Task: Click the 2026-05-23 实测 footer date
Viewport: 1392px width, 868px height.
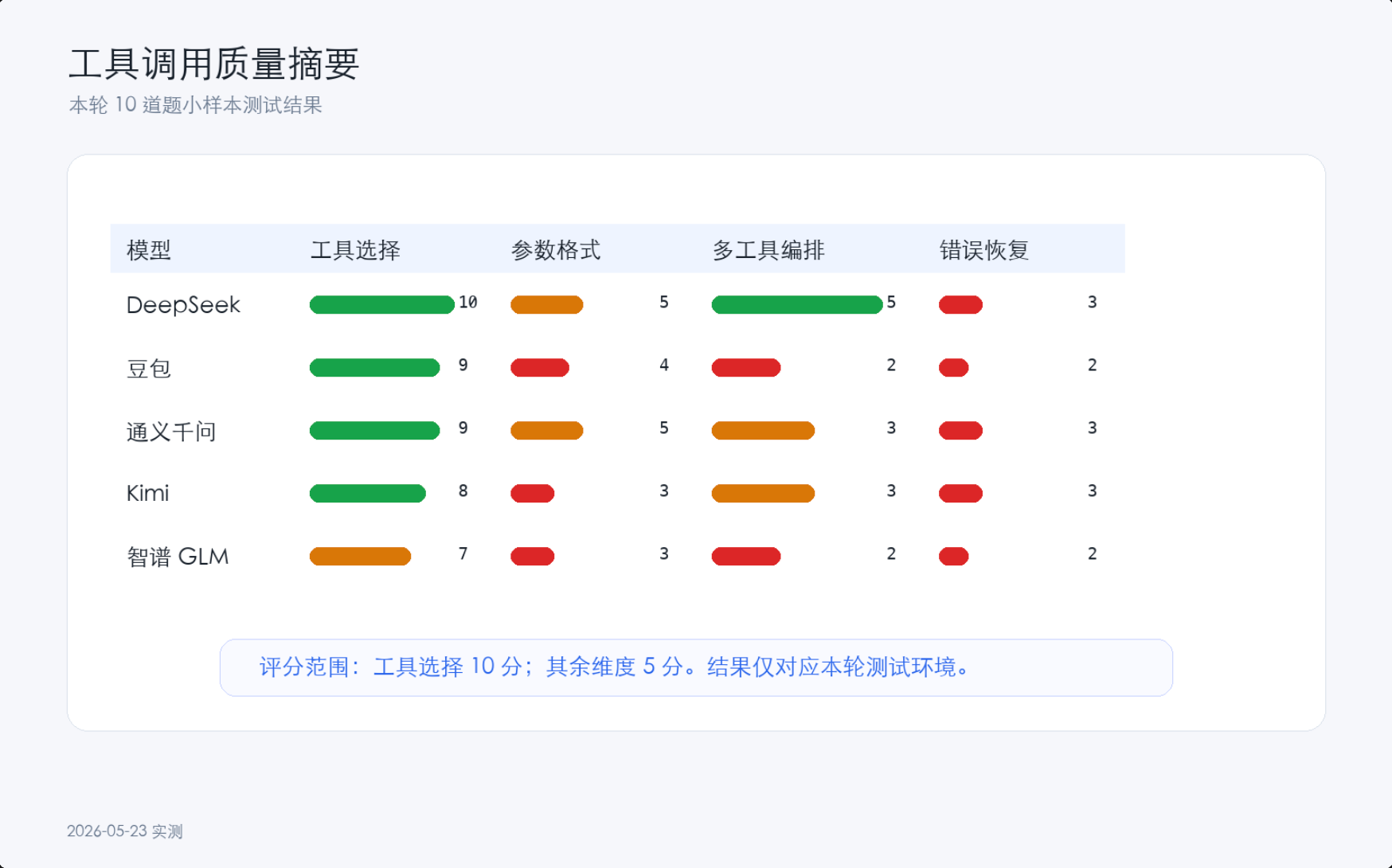Action: pos(125,831)
